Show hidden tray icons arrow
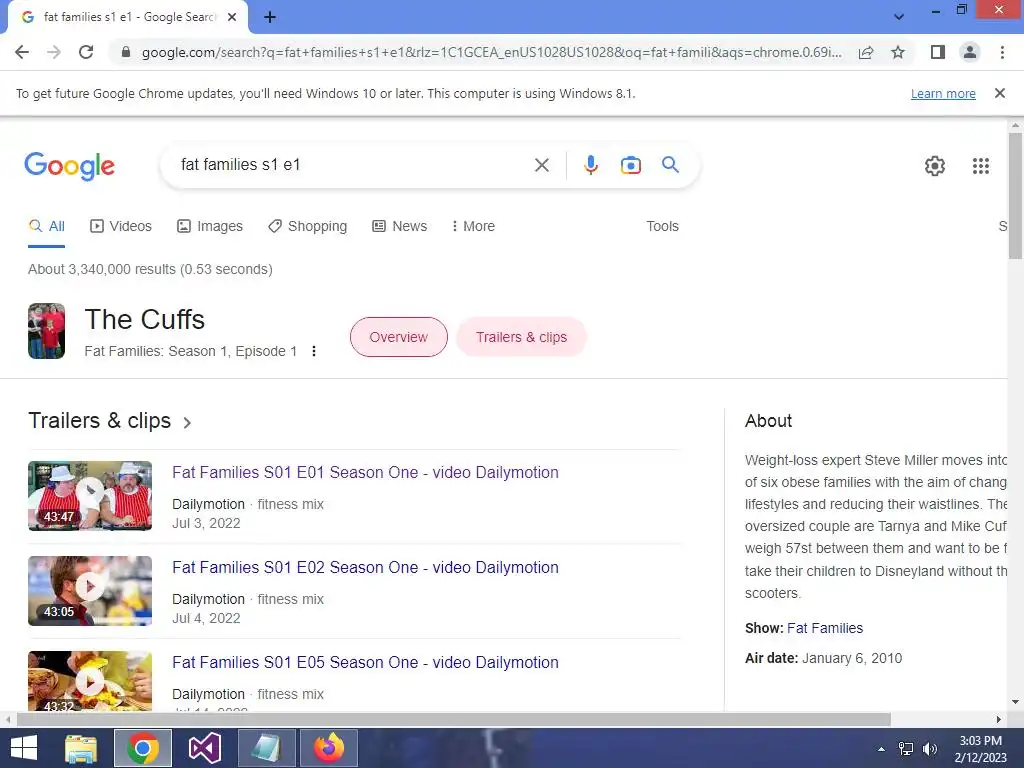 pyautogui.click(x=882, y=749)
